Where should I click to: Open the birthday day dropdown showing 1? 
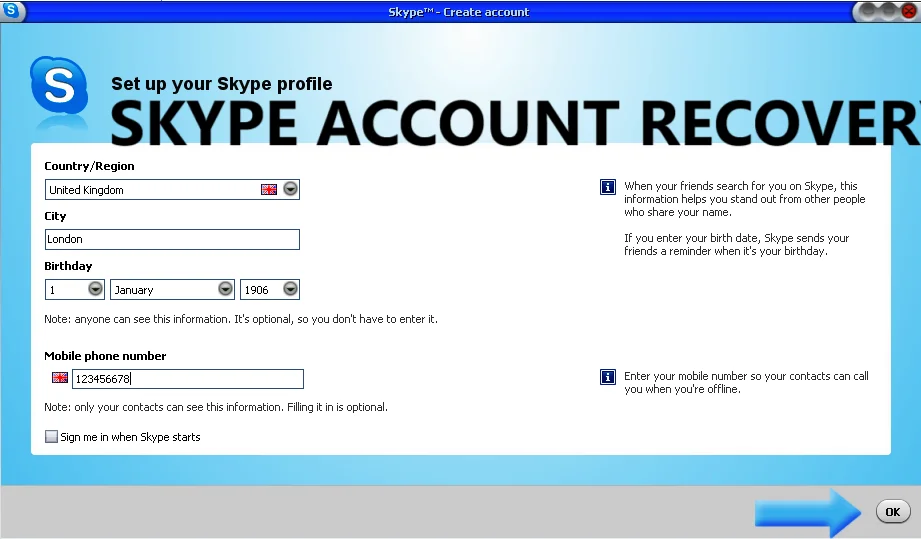click(95, 289)
